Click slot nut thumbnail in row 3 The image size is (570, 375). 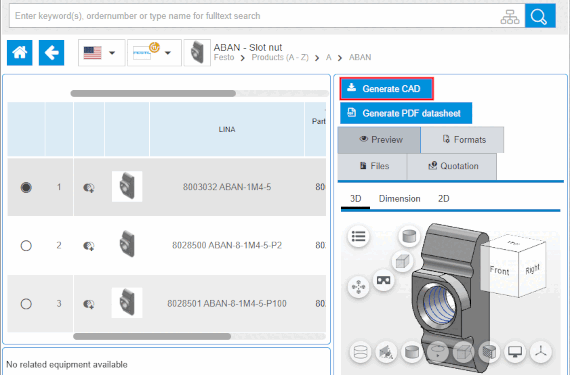(x=127, y=303)
